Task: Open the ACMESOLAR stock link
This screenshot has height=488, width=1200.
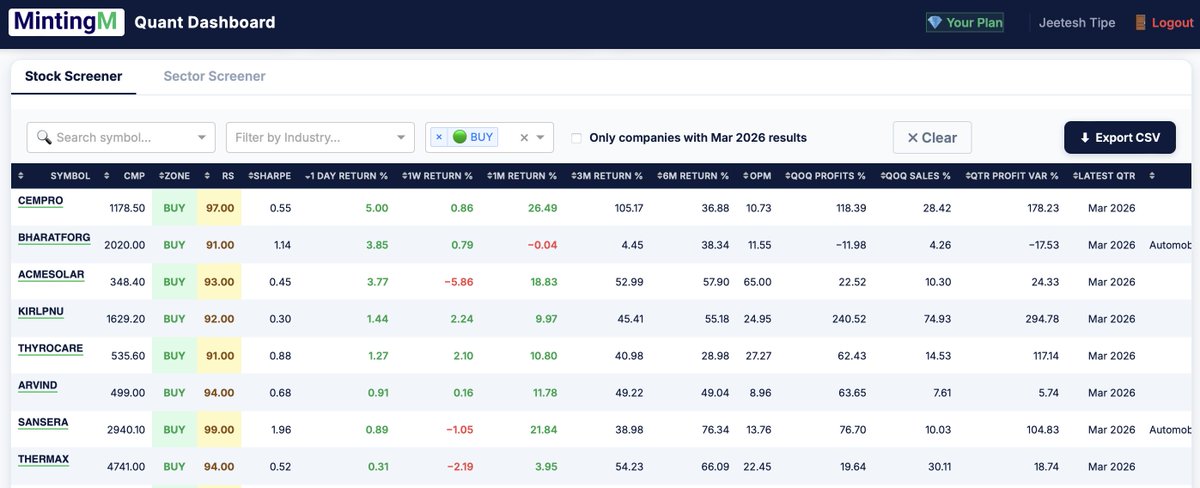Action: coord(51,275)
